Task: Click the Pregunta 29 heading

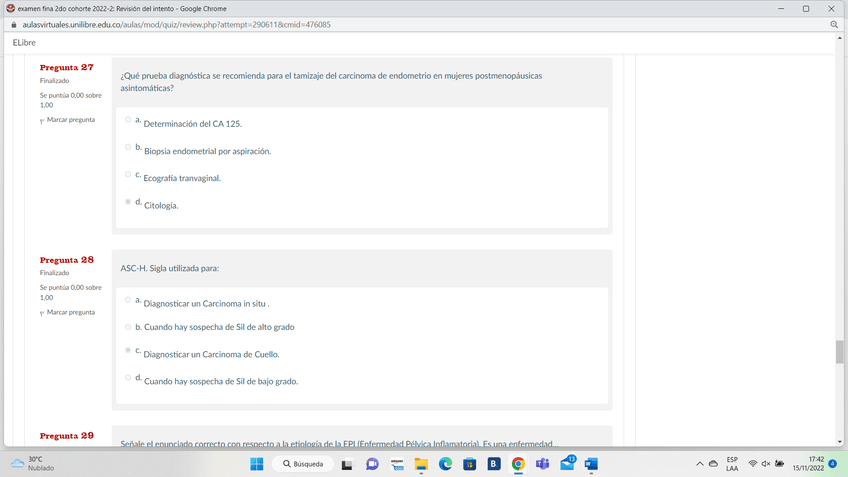Action: (67, 436)
